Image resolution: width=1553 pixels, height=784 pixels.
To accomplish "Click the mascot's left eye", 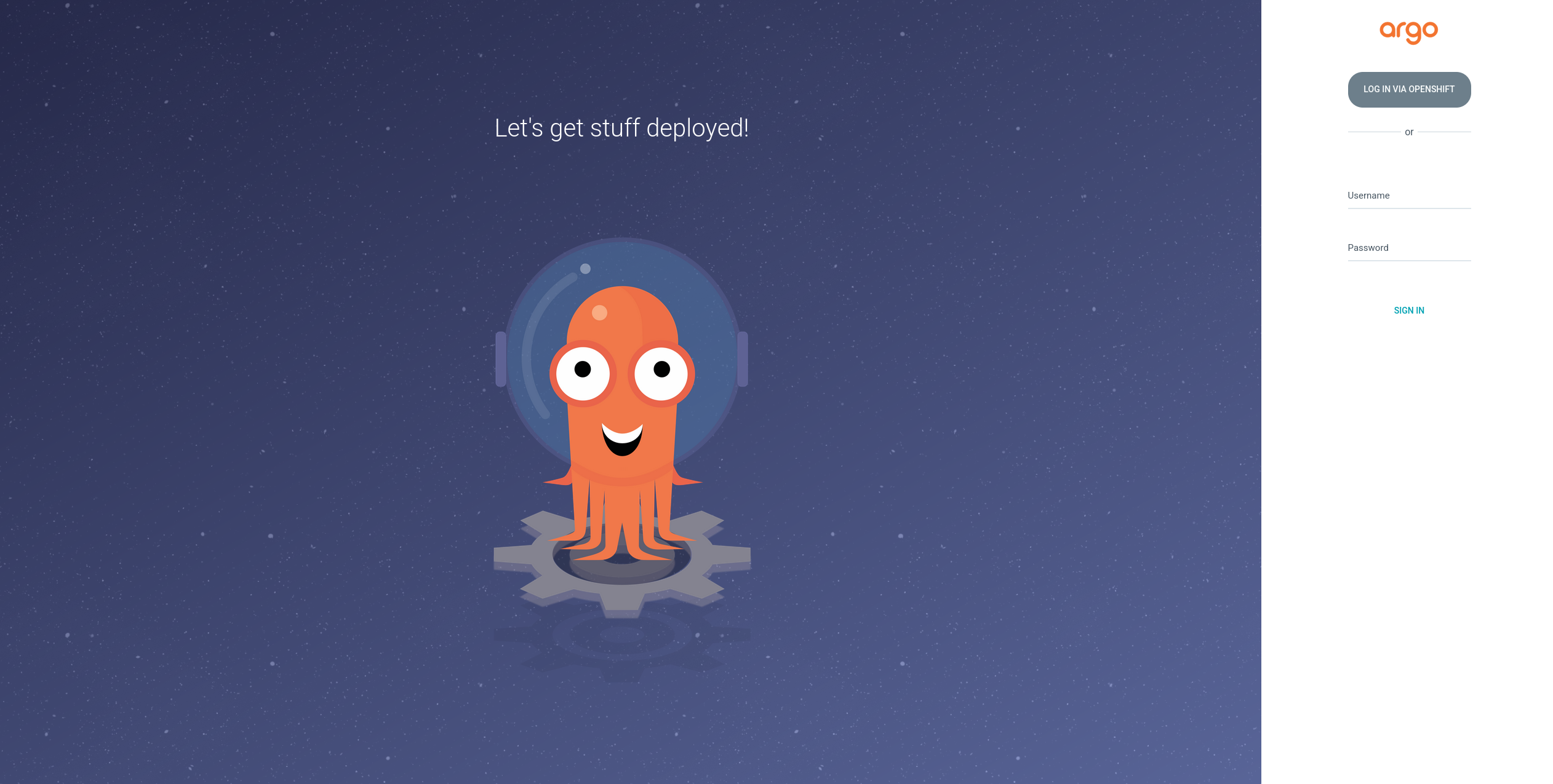I will (x=583, y=373).
